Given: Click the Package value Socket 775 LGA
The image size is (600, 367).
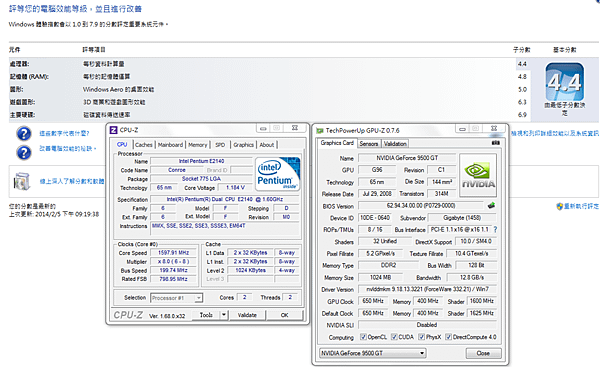Looking at the screenshot, I should click(x=201, y=179).
